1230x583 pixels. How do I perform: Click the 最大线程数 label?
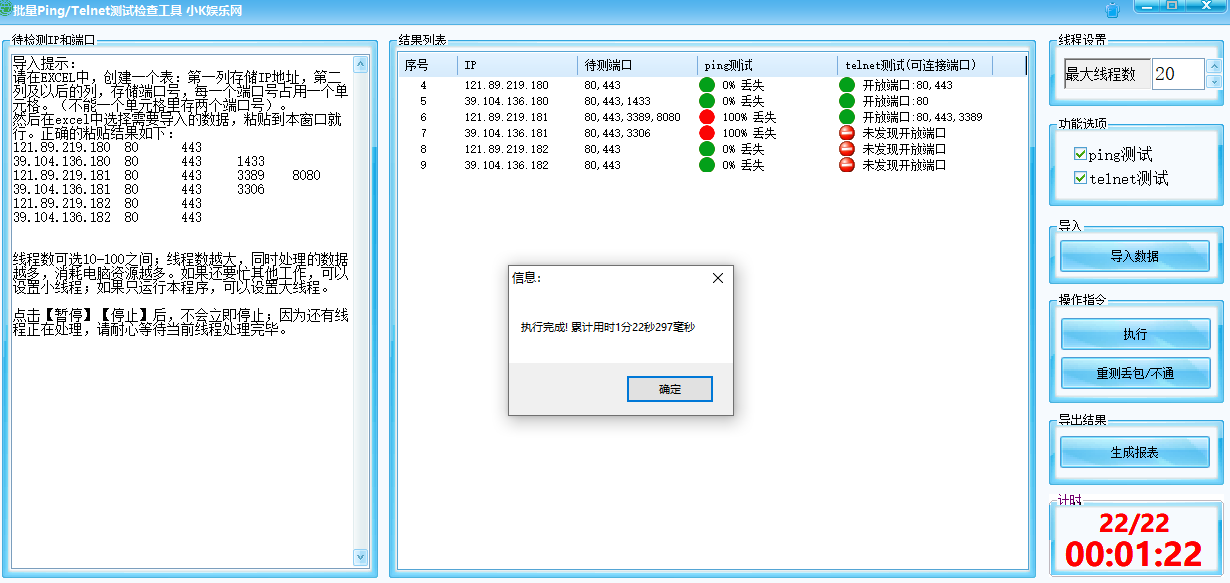coord(1100,74)
